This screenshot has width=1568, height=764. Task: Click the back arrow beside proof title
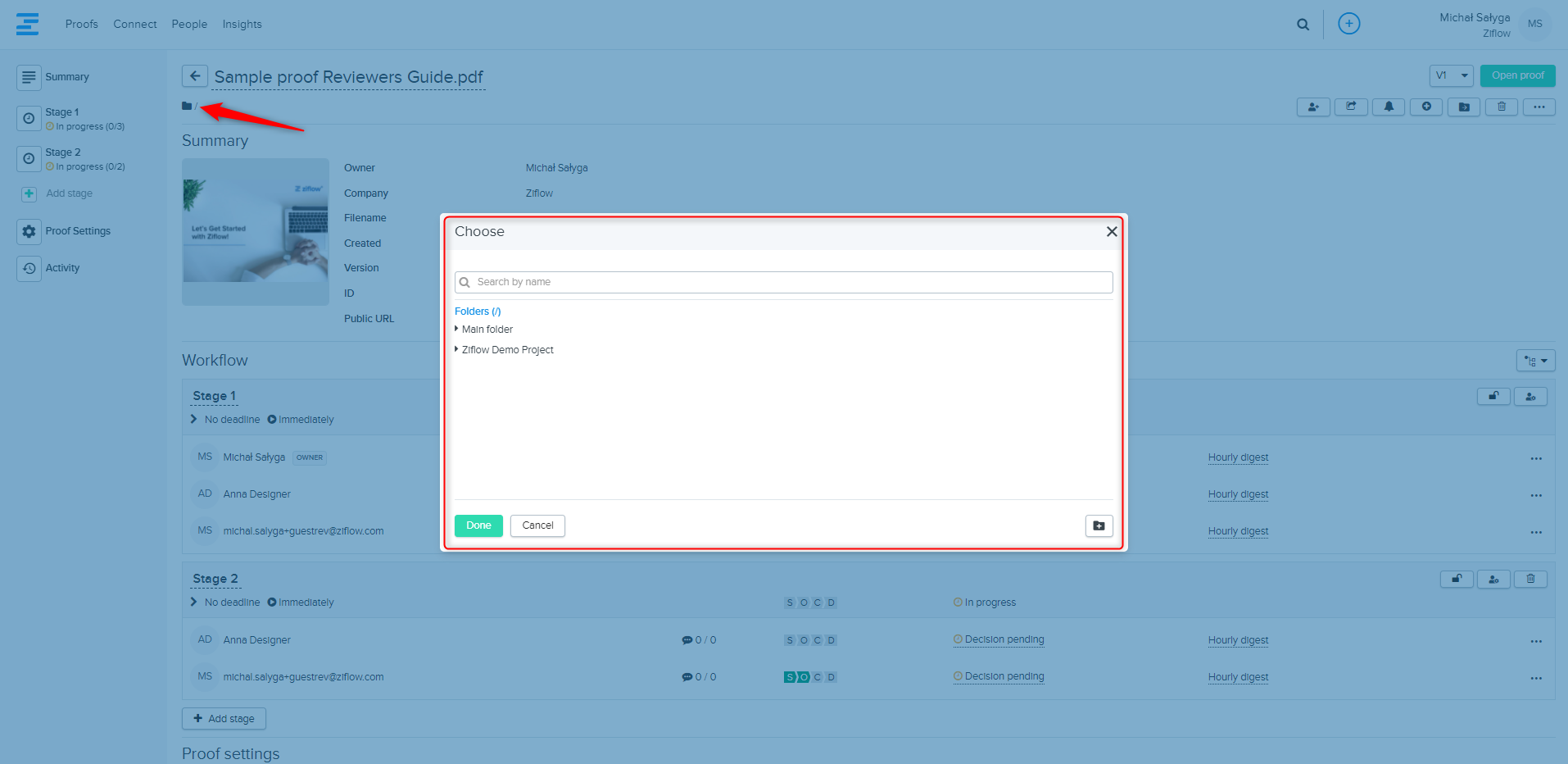pyautogui.click(x=194, y=76)
